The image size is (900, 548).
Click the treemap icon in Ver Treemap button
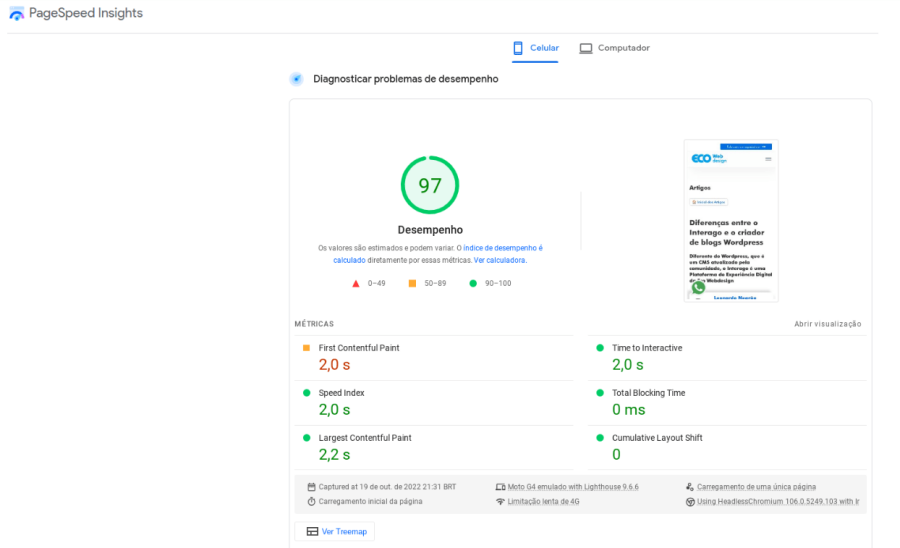[x=312, y=531]
